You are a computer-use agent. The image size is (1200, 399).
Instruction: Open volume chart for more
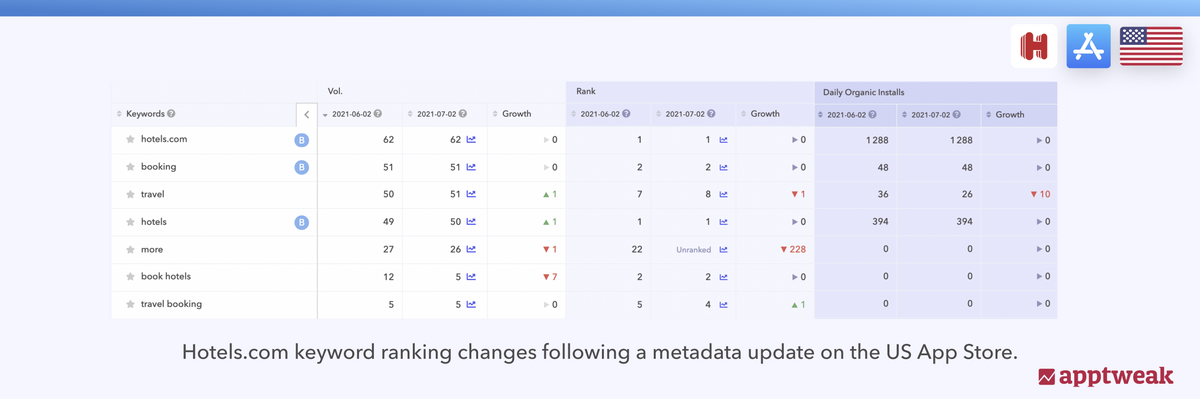470,249
